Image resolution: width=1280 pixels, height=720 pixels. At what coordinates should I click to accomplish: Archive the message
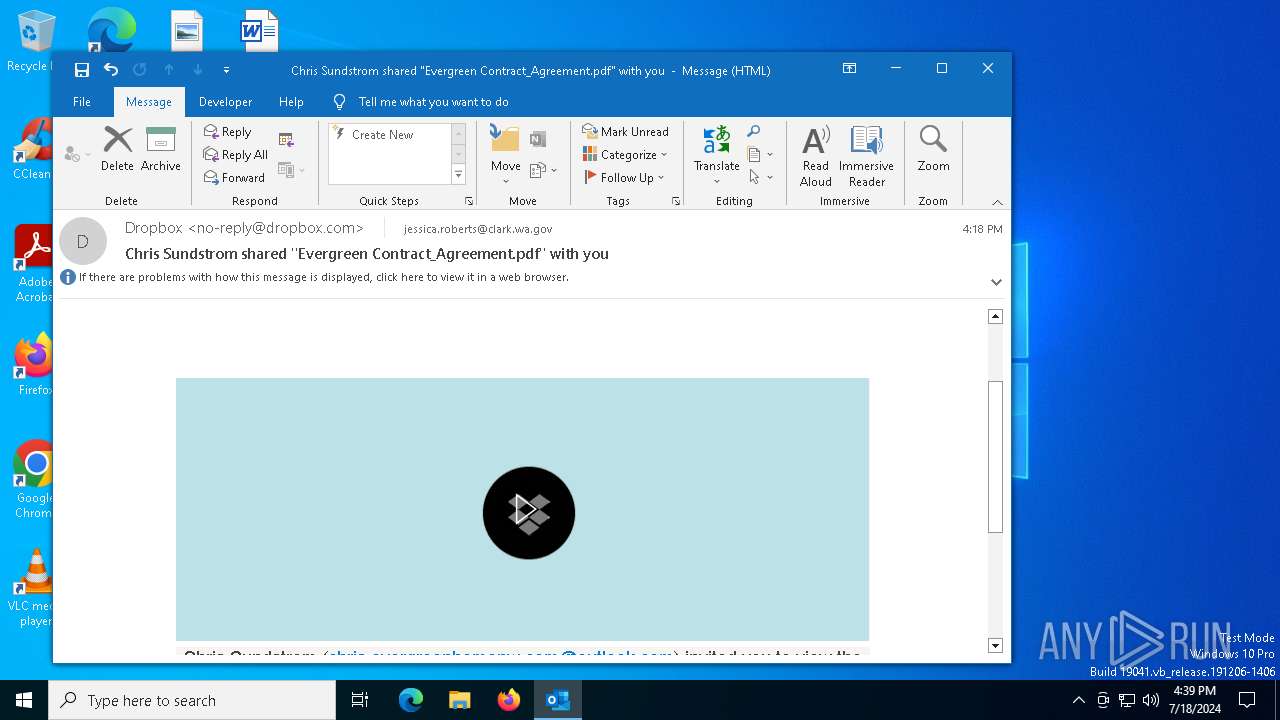click(160, 149)
